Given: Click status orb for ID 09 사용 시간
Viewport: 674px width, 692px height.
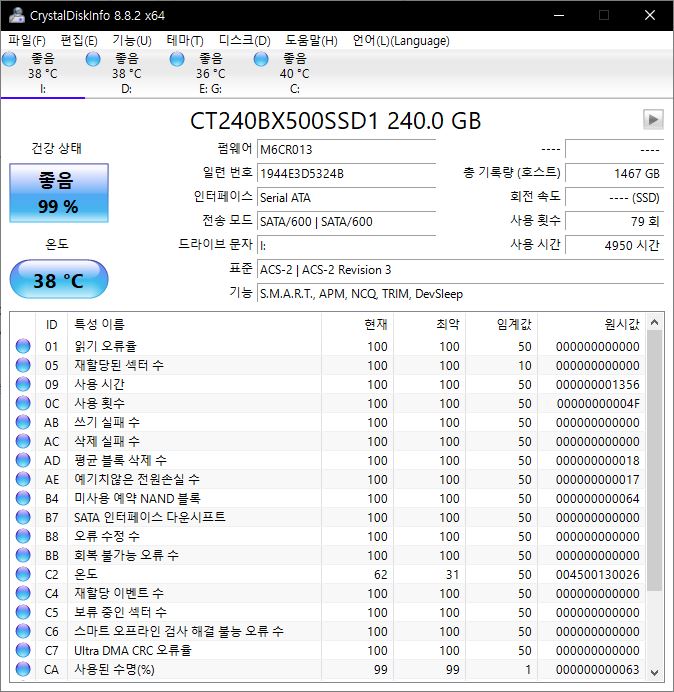Looking at the screenshot, I should click(x=23, y=384).
